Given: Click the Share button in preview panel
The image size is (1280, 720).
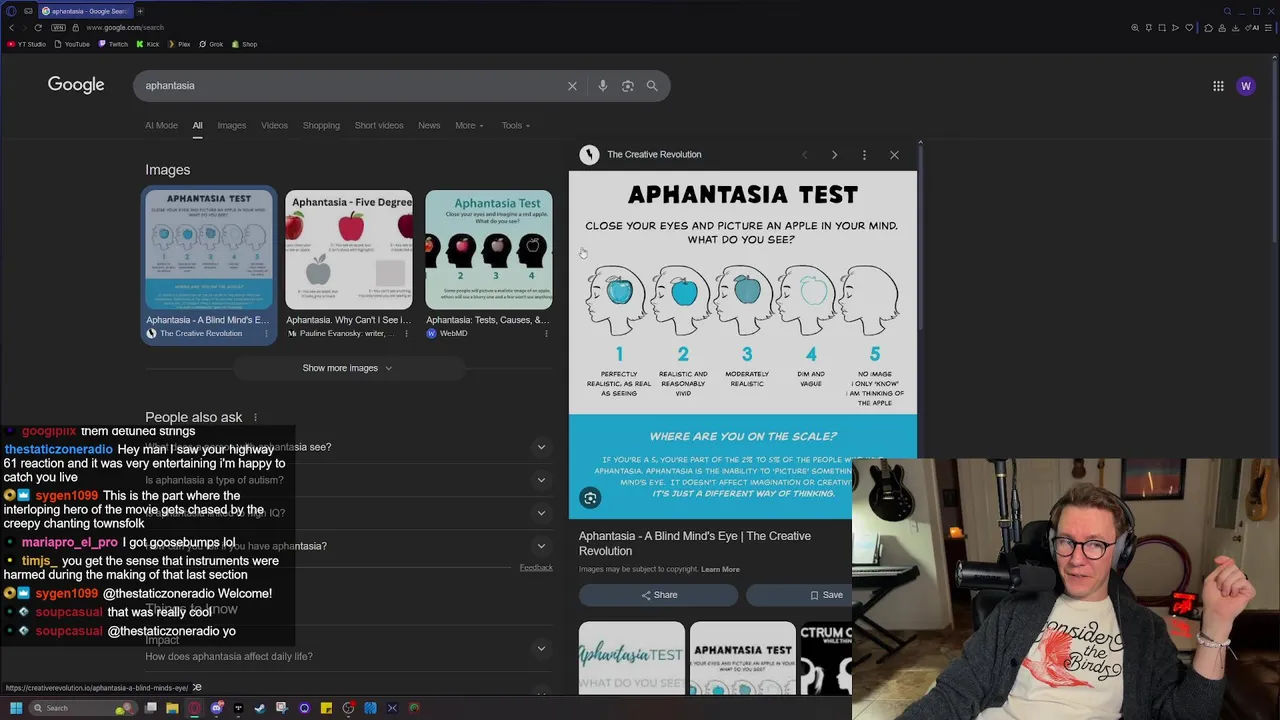Looking at the screenshot, I should click(658, 595).
